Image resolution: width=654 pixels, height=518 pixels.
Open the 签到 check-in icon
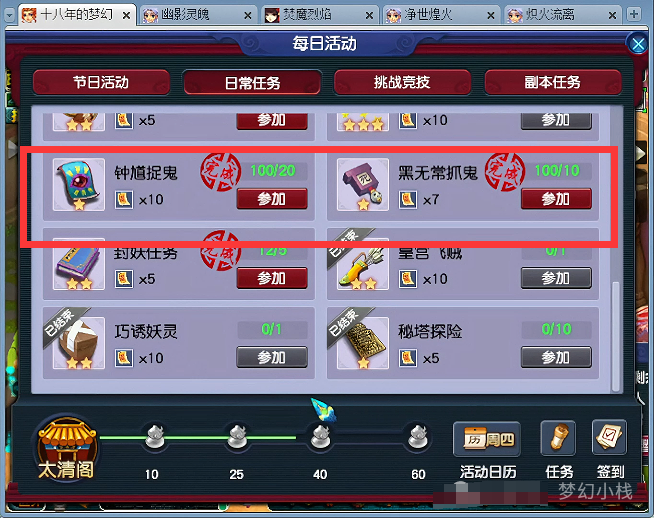(x=609, y=438)
